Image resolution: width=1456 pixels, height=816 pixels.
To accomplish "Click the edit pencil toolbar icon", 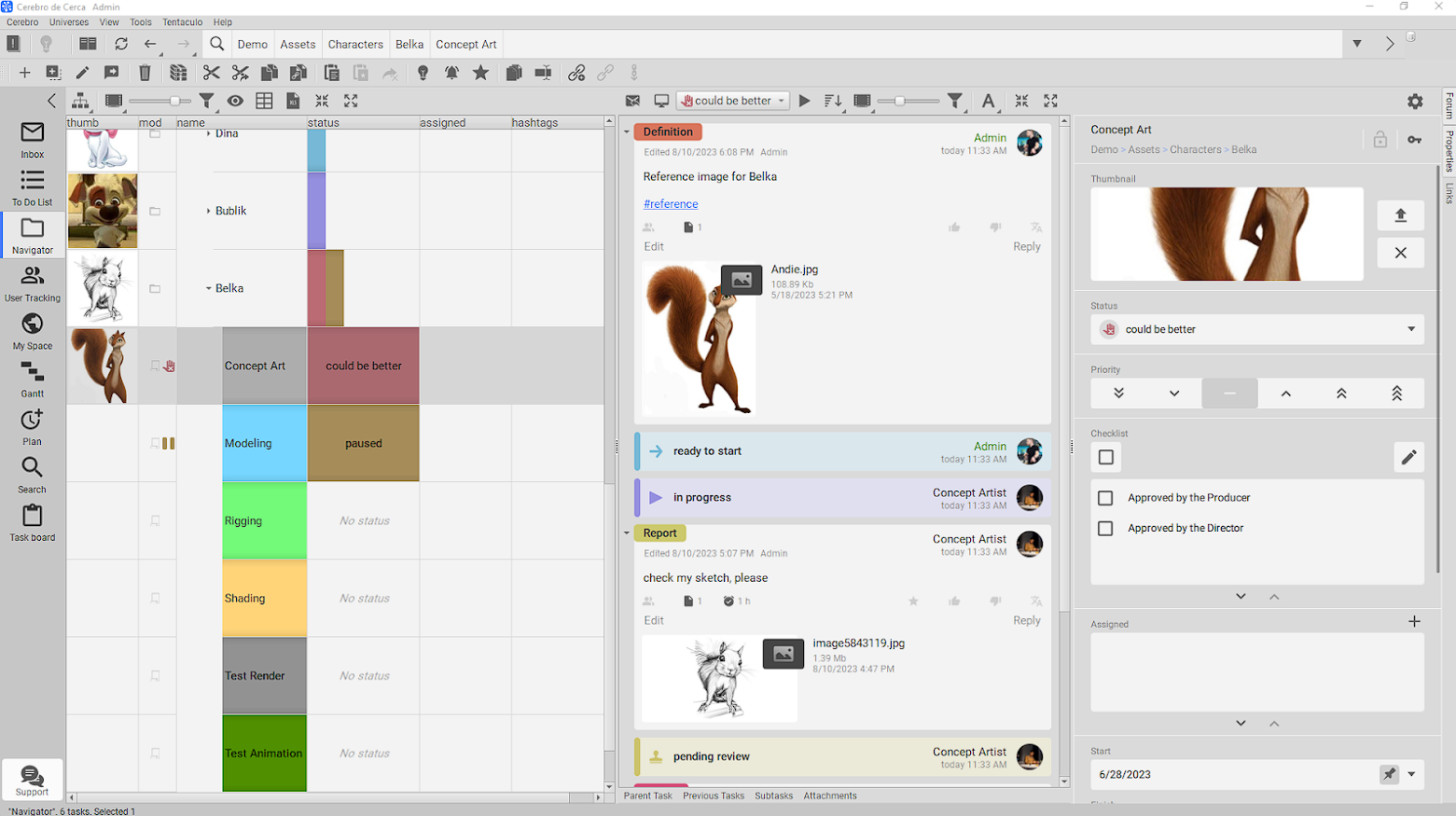I will (82, 73).
